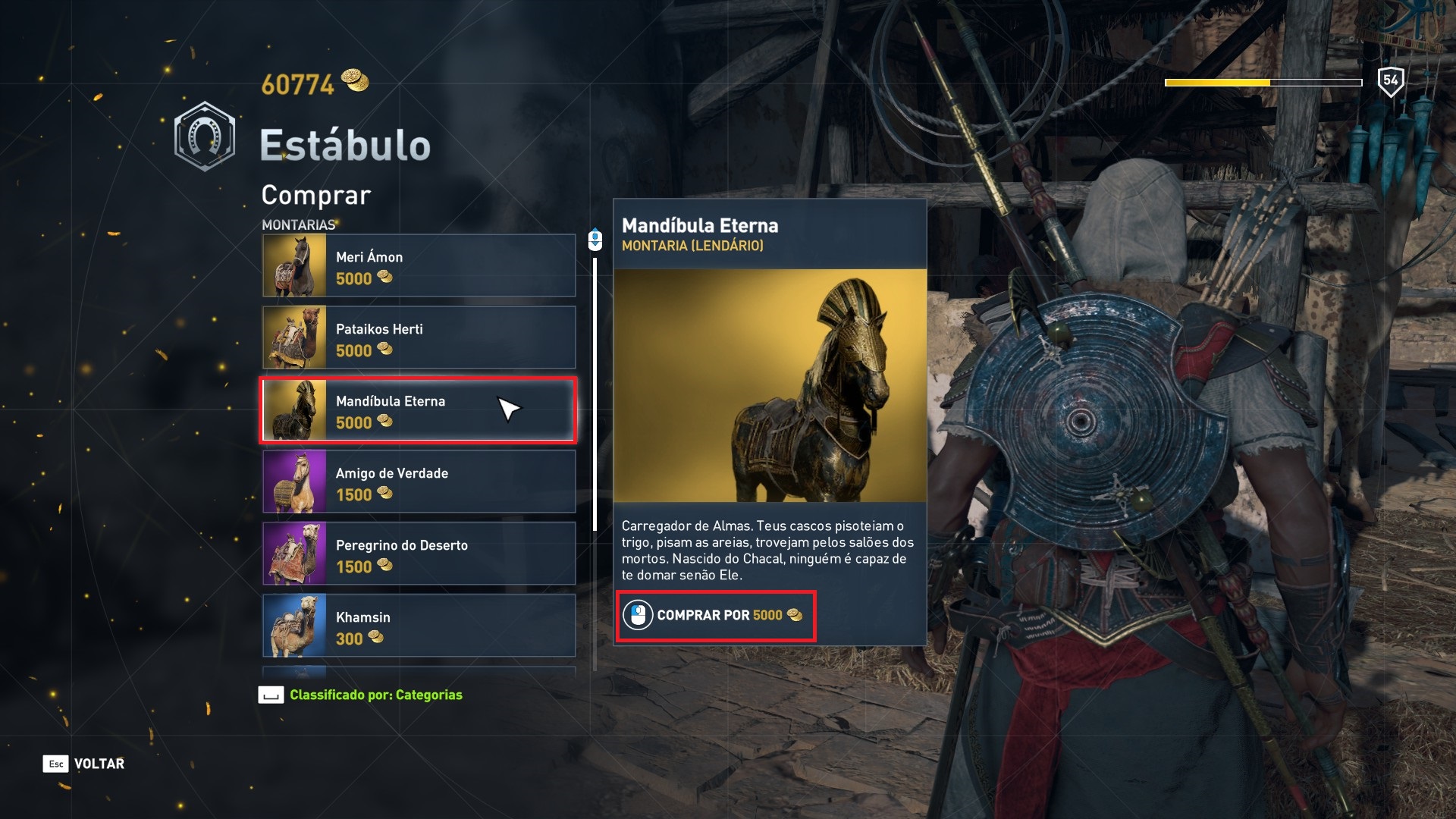Click the Khamsin camel thumbnail

[294, 626]
